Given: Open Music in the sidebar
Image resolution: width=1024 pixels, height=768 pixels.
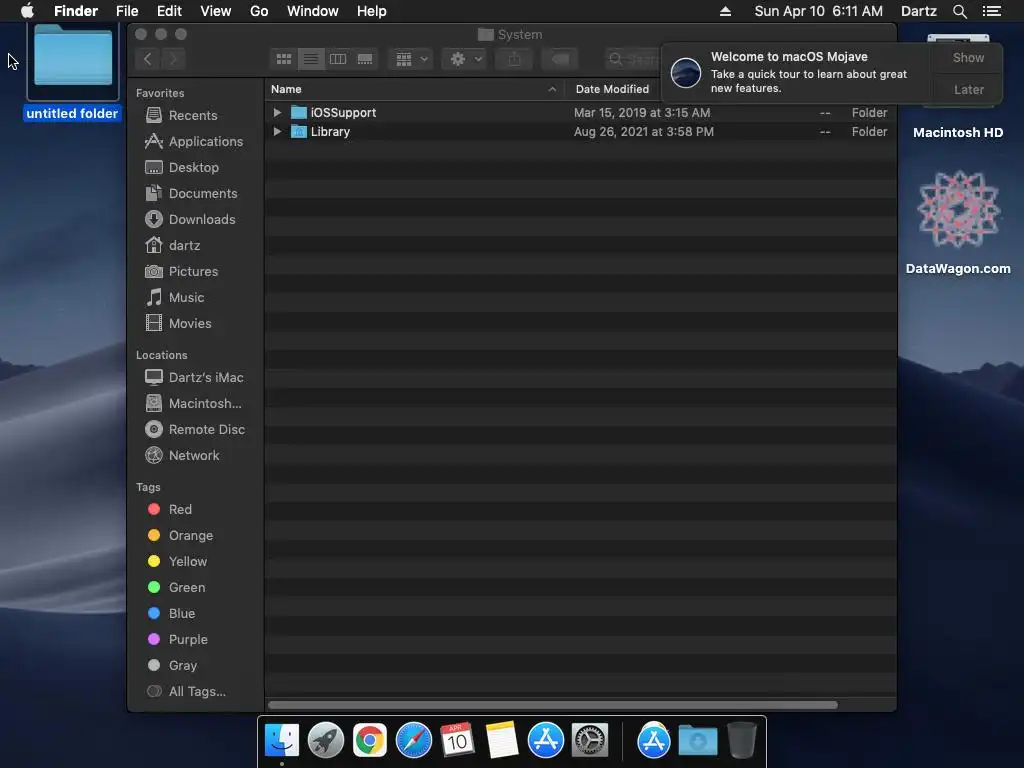Looking at the screenshot, I should coord(186,297).
